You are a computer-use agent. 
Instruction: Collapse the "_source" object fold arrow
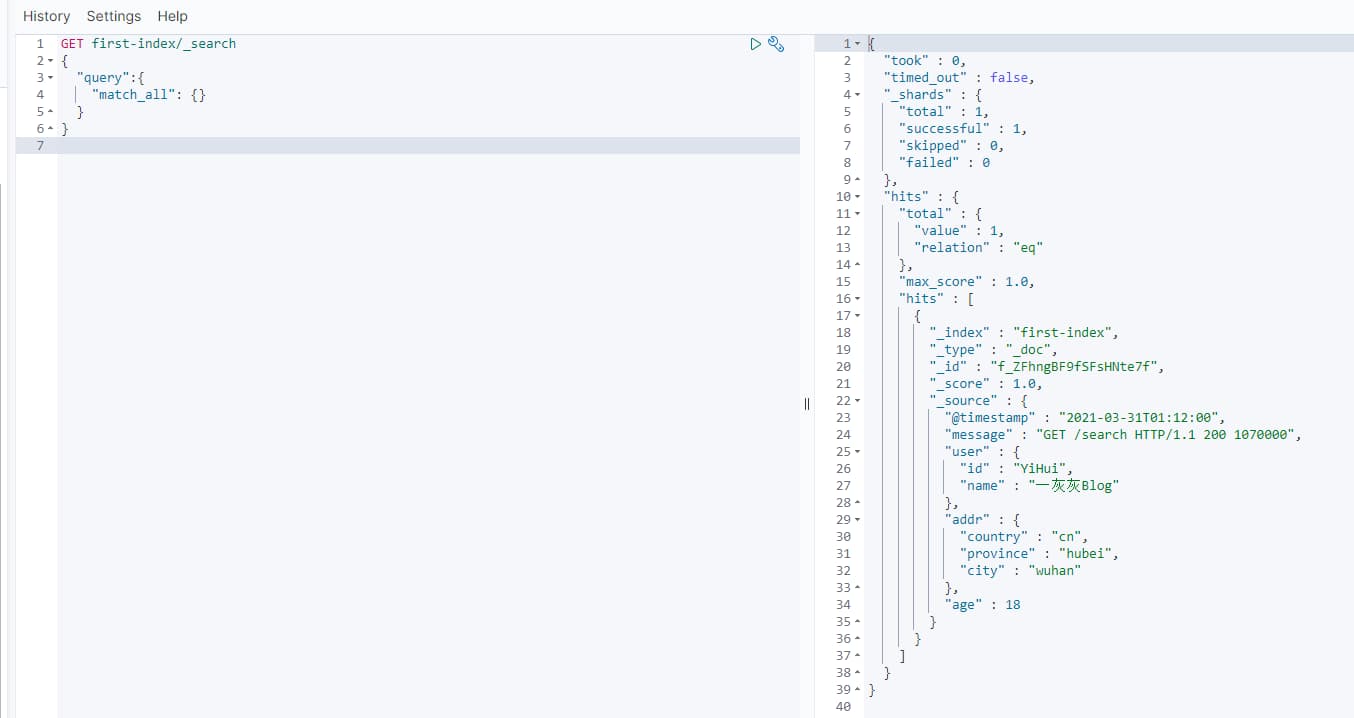point(857,401)
